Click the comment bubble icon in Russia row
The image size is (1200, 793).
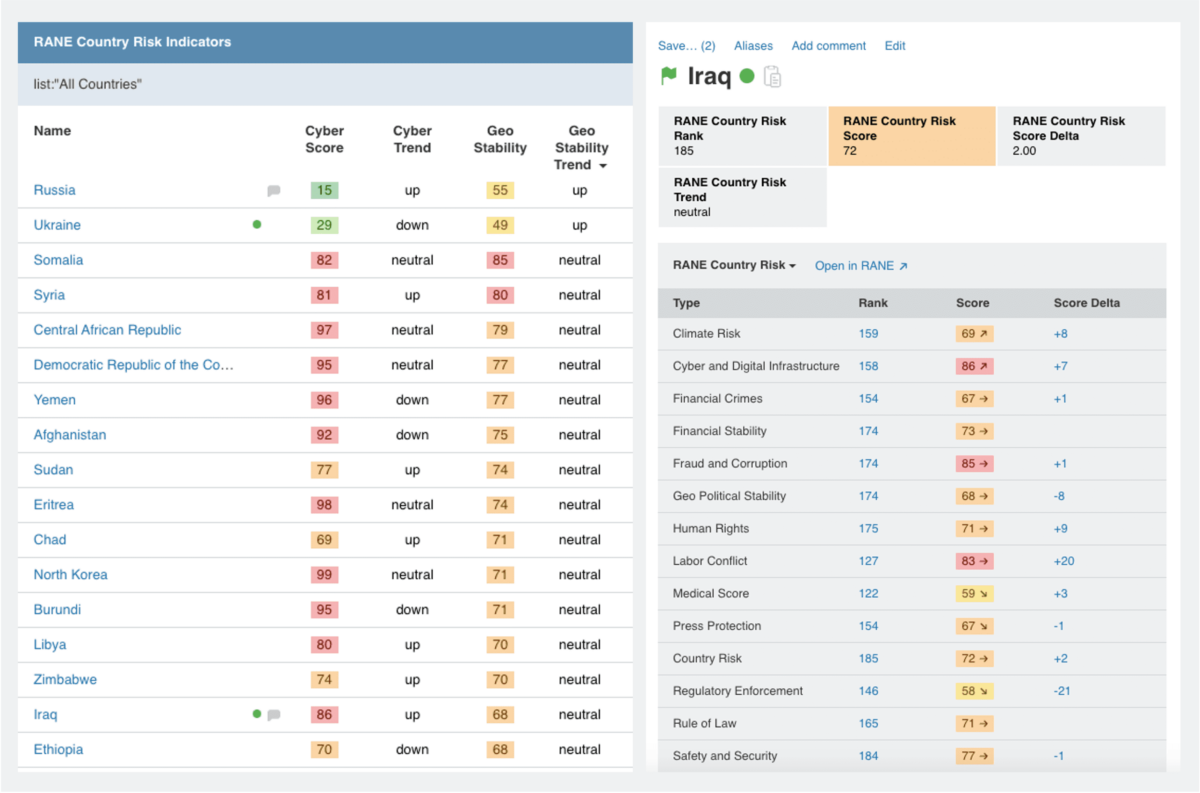(274, 190)
